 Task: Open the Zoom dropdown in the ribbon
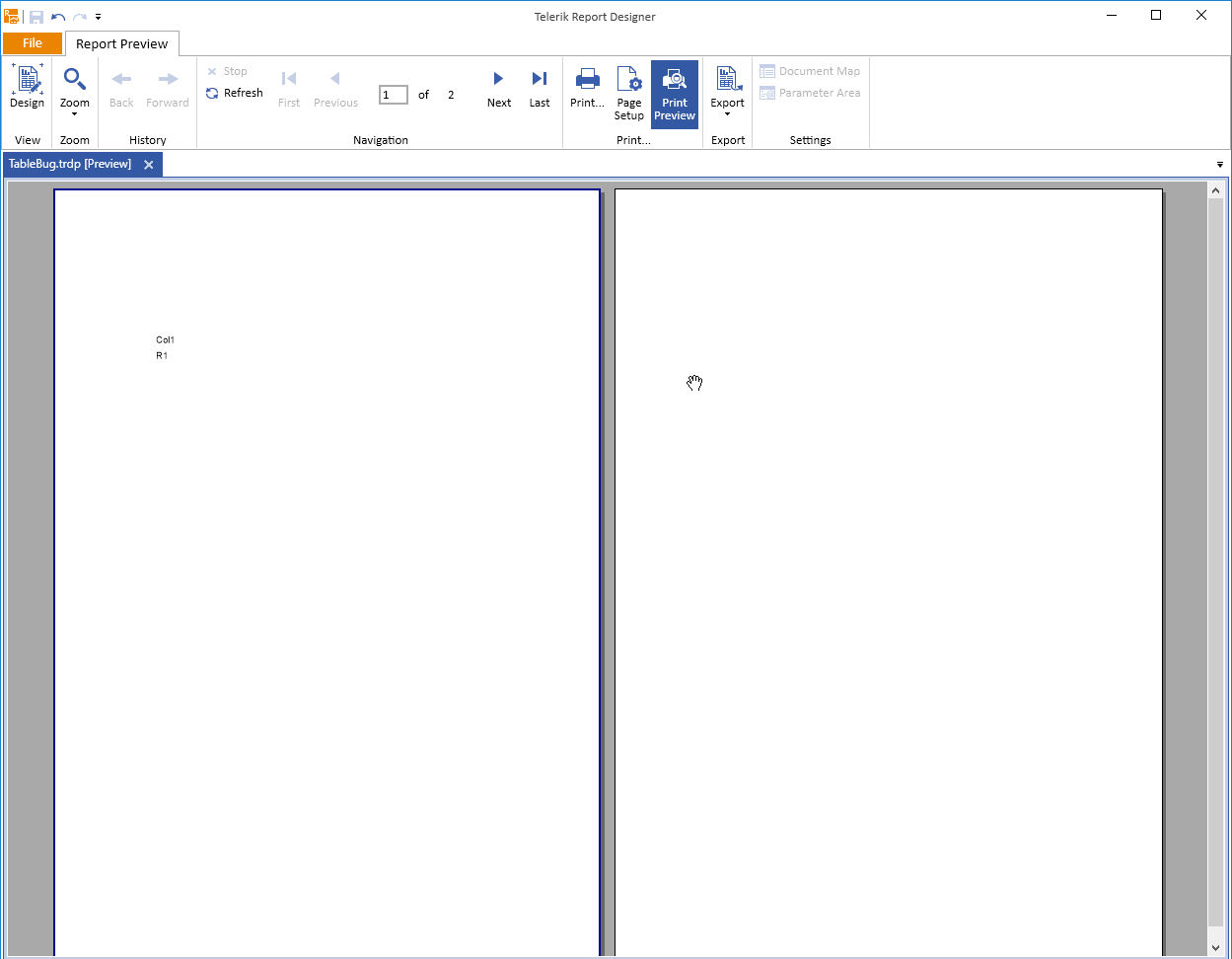(x=75, y=92)
